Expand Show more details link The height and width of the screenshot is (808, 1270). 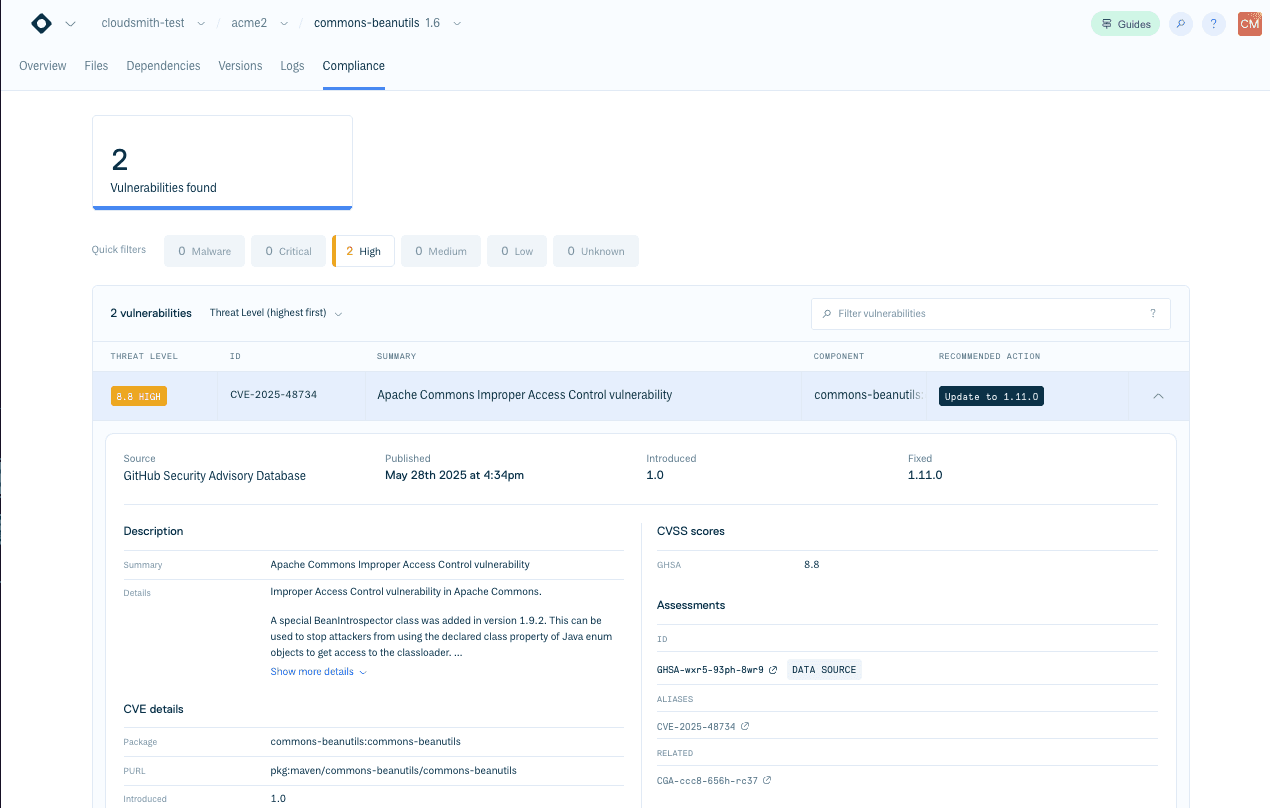[318, 672]
